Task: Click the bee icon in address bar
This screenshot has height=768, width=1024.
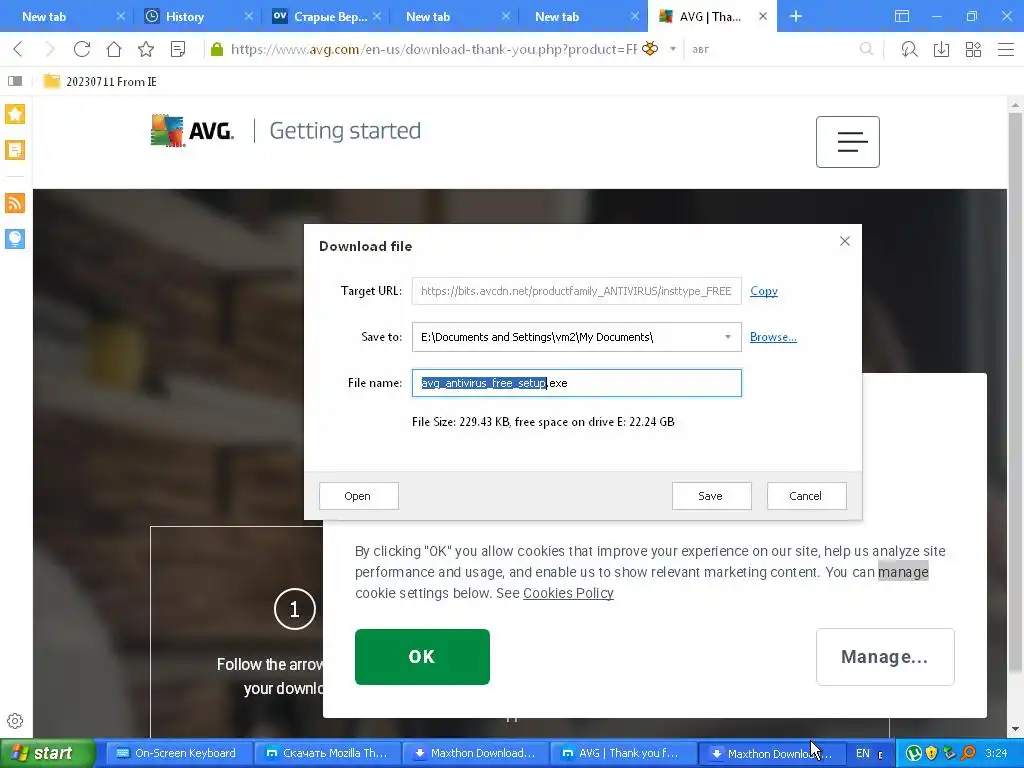Action: pos(650,48)
